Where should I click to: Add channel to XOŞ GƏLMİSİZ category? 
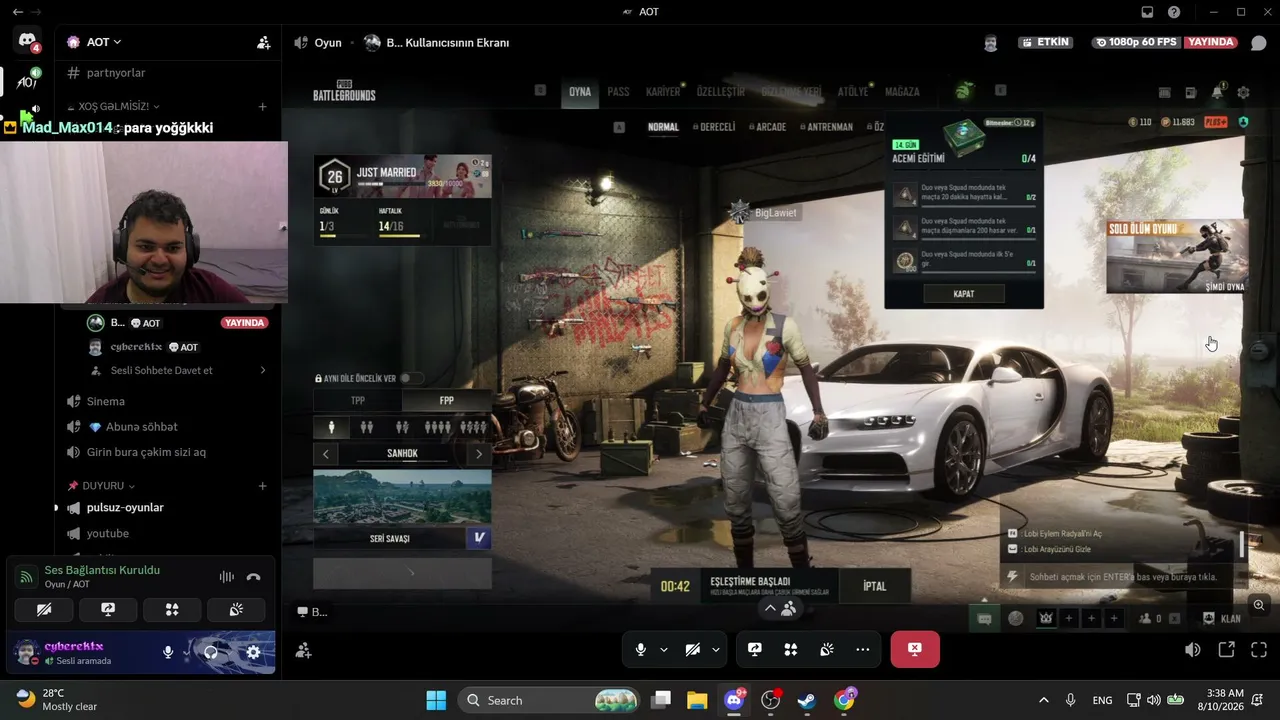(x=262, y=106)
